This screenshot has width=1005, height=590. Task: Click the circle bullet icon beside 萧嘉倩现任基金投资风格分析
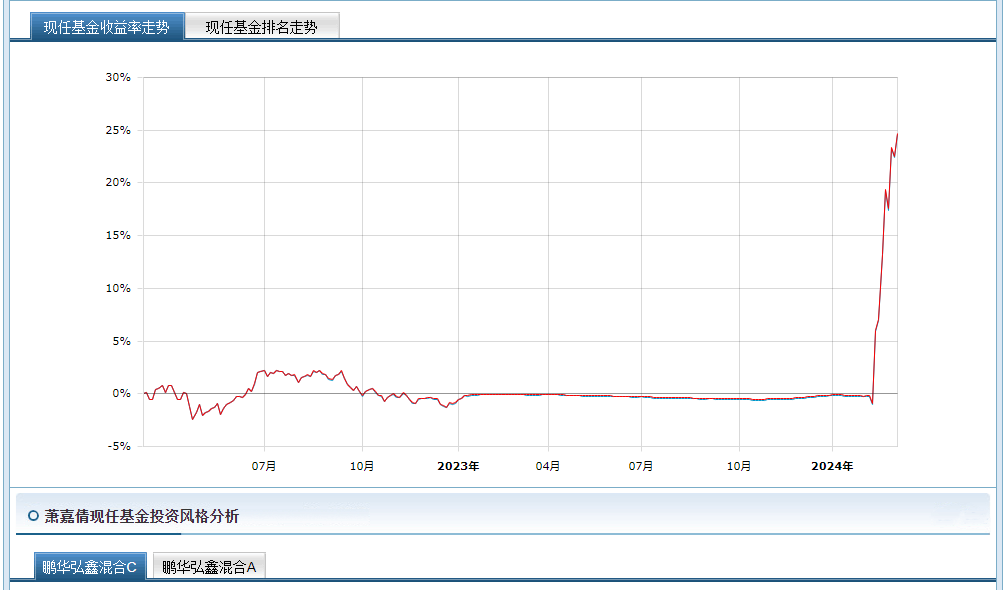(33, 516)
